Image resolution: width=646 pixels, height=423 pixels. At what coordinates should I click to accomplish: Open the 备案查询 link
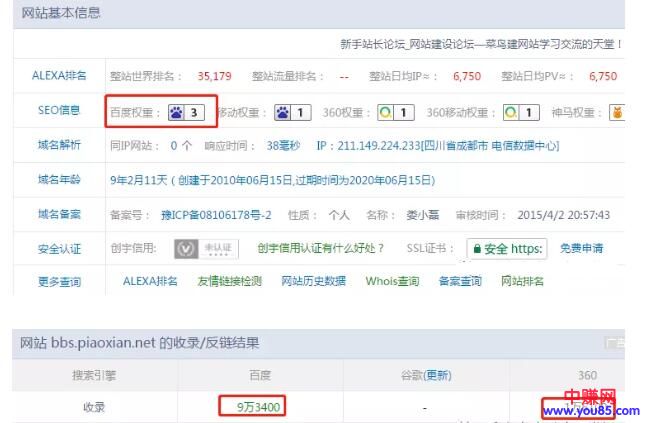(x=460, y=281)
